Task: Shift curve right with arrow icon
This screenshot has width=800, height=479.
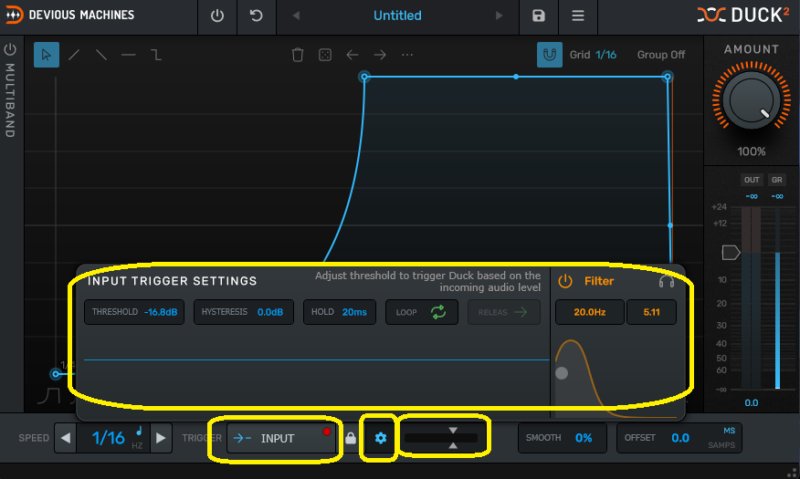Action: tap(380, 55)
